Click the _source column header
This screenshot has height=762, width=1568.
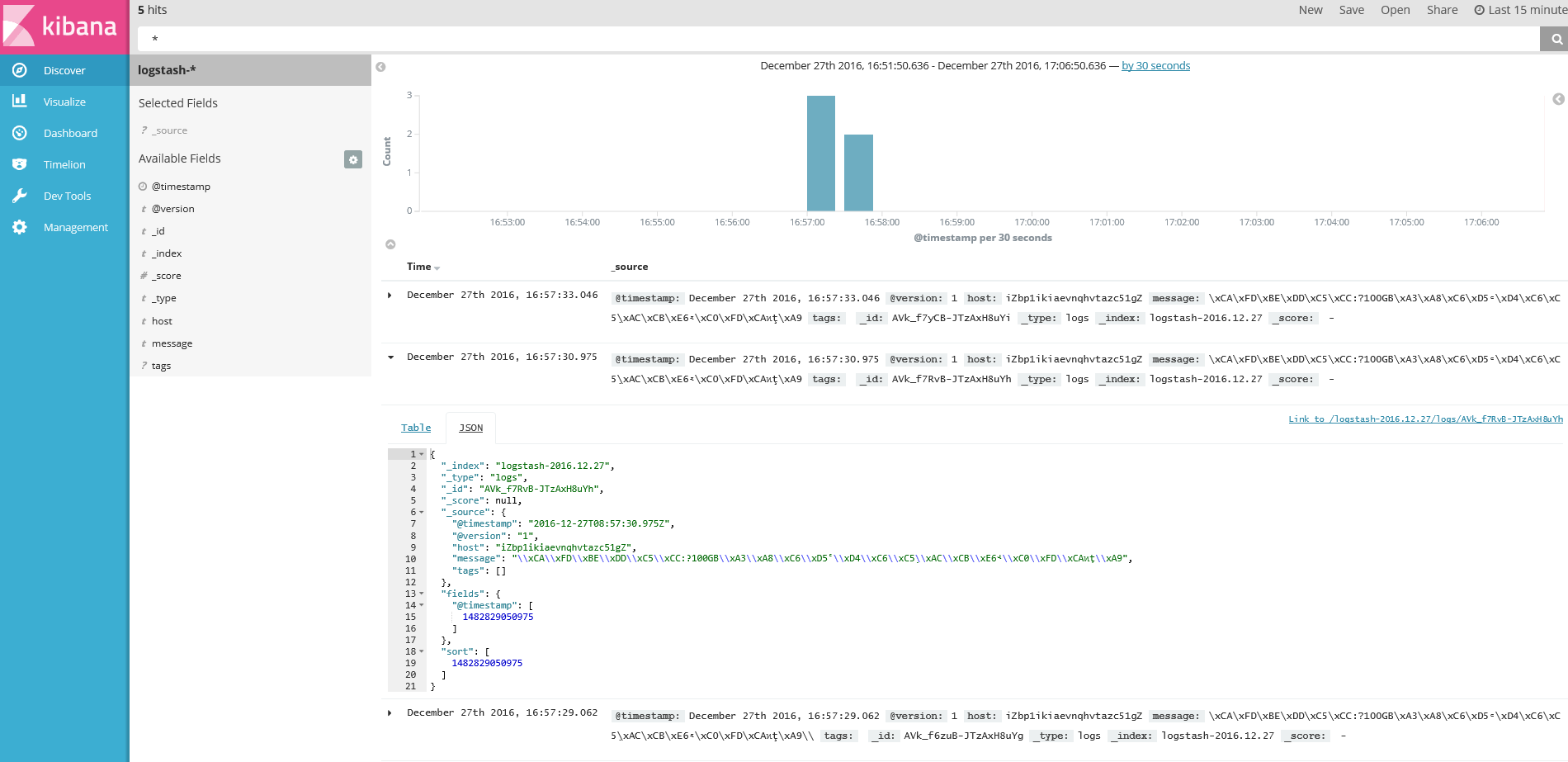630,267
